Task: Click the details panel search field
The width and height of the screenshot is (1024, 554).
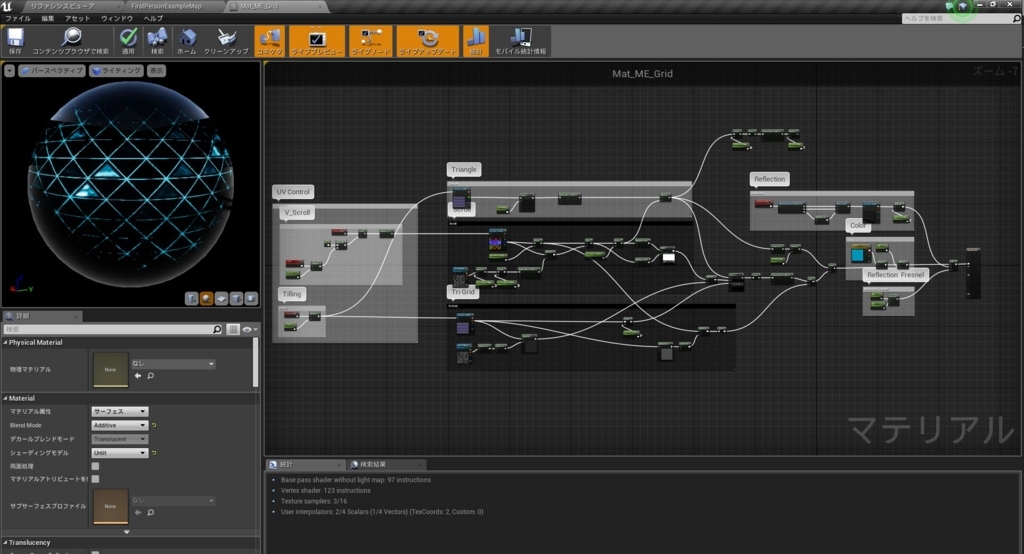Action: pyautogui.click(x=113, y=329)
